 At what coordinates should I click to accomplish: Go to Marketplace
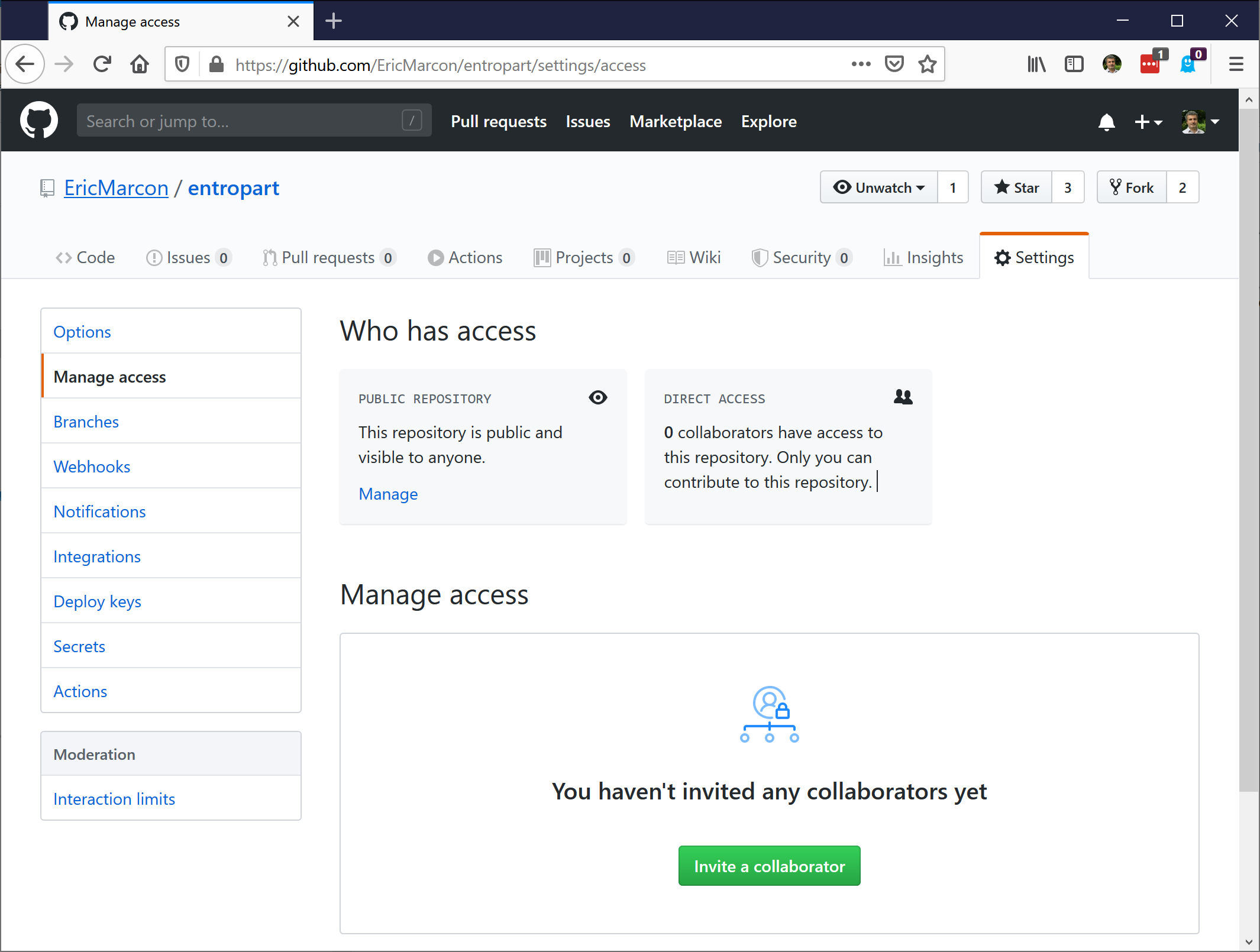tap(676, 121)
